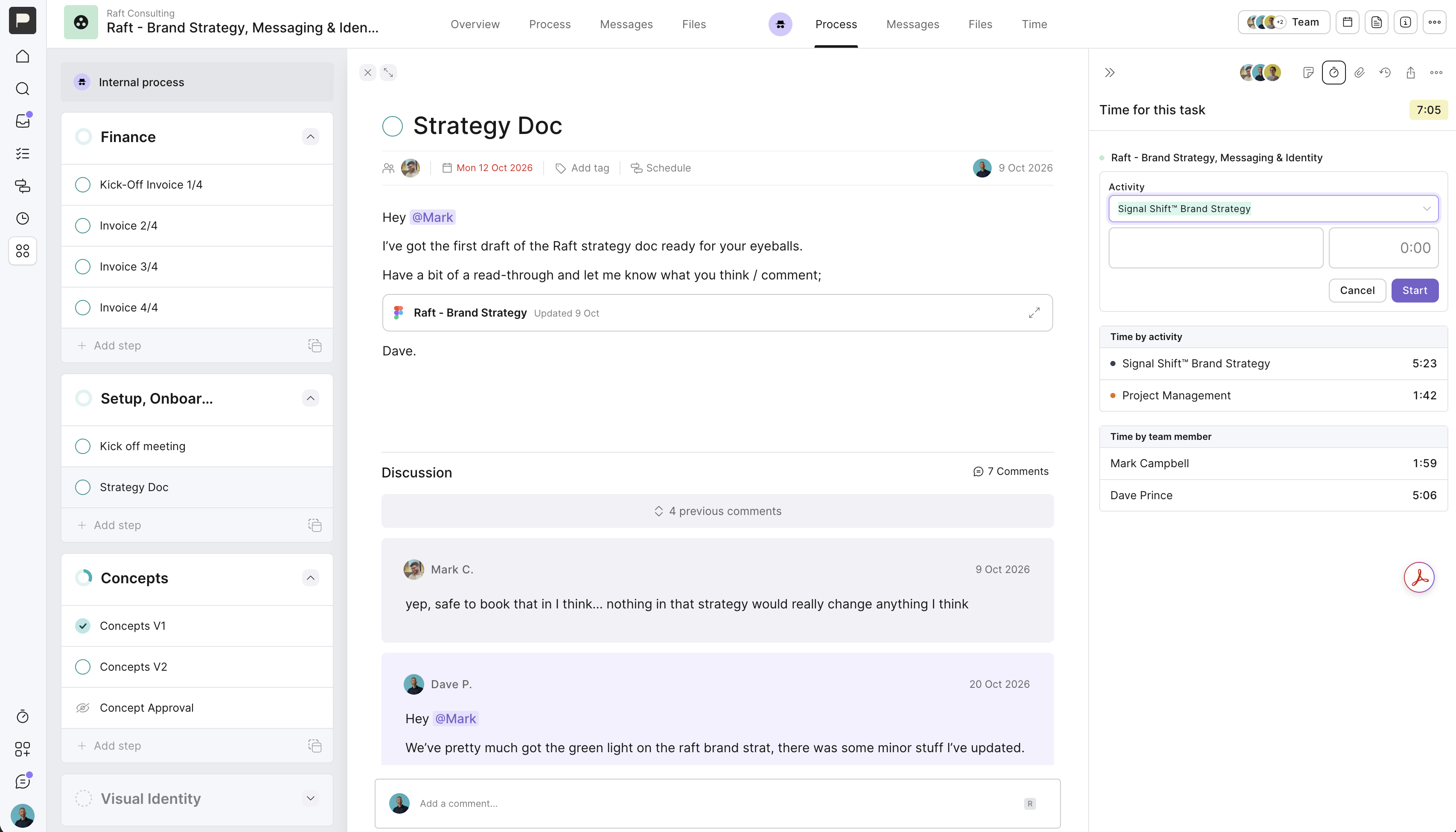Mark Kick-Off Invoice 1/4 as complete
The width and height of the screenshot is (1456, 832).
coord(83,185)
